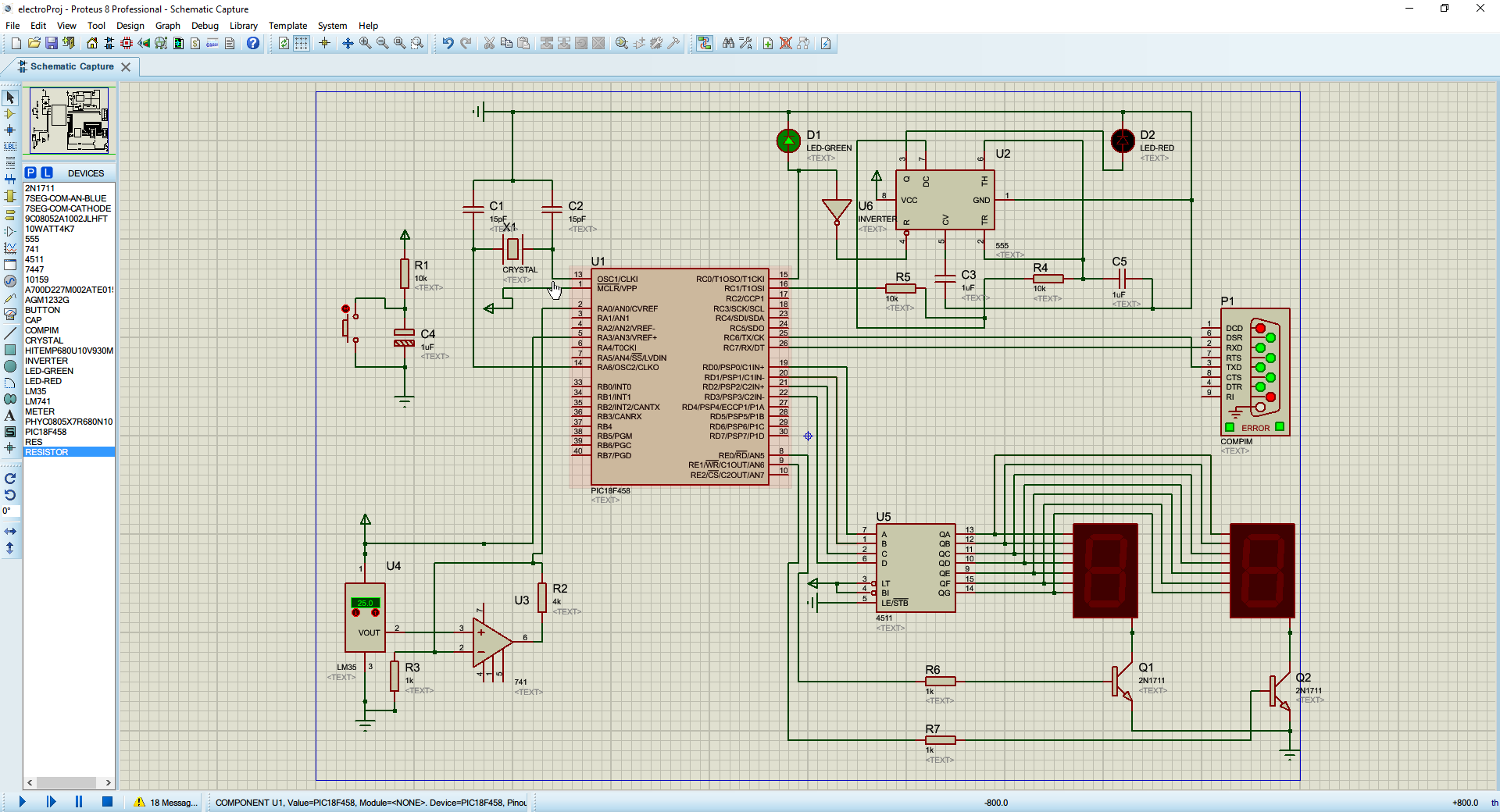The height and width of the screenshot is (812, 1500).
Task: Flip the part horizontally with X-mirror
Action: (10, 531)
